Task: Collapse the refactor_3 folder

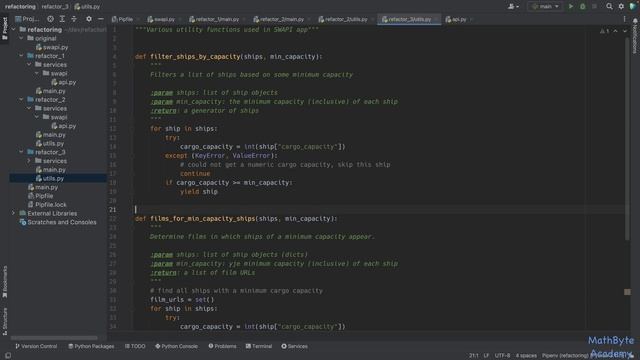Action: (x=21, y=152)
